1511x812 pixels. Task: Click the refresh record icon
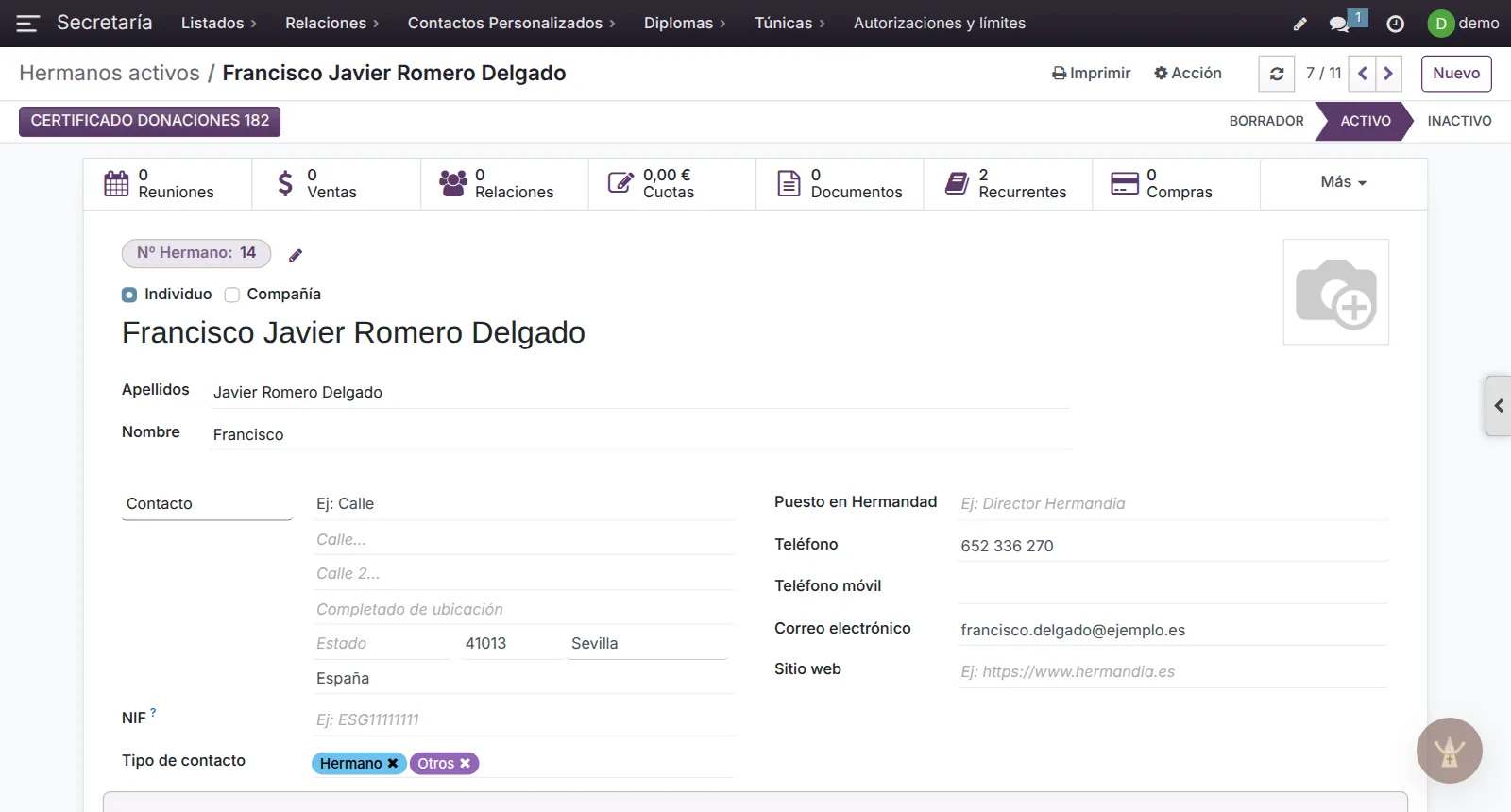tap(1277, 74)
